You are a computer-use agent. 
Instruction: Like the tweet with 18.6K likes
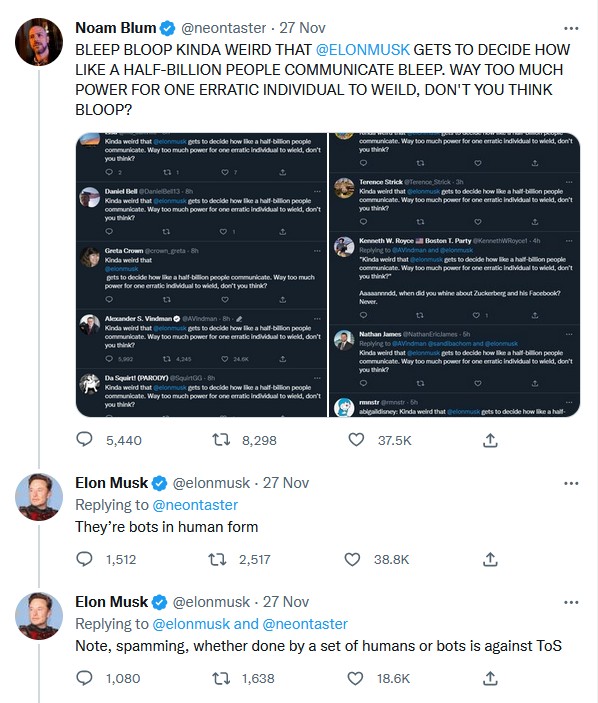355,678
